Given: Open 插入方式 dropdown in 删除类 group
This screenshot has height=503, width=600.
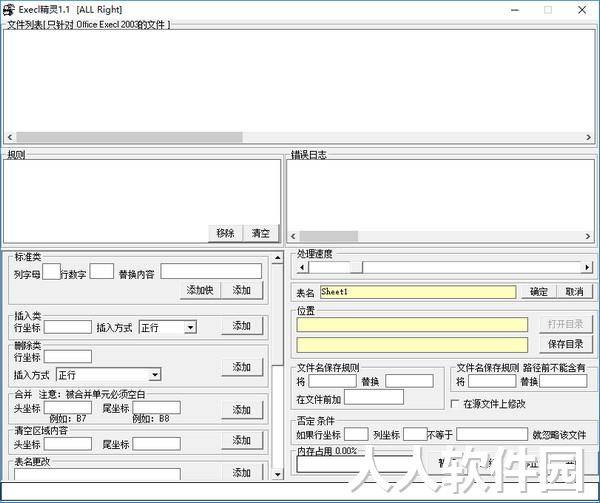Looking at the screenshot, I should tap(155, 375).
